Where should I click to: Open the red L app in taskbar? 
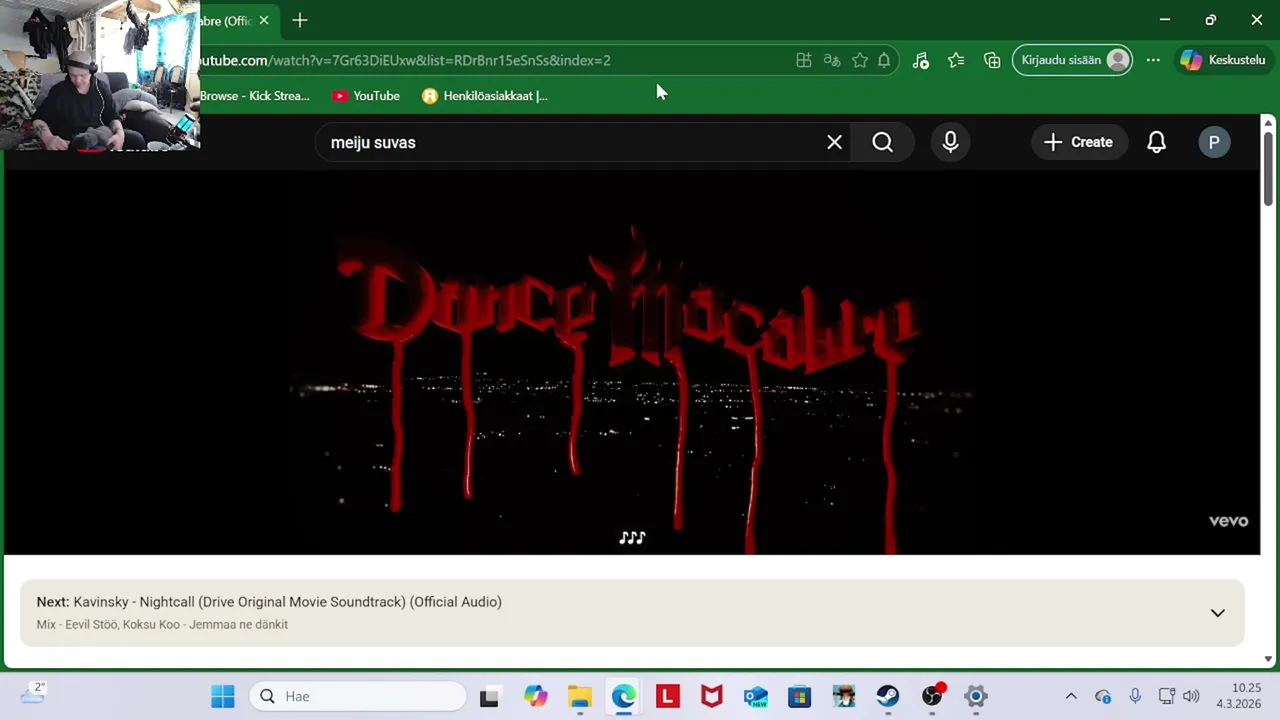click(x=668, y=696)
